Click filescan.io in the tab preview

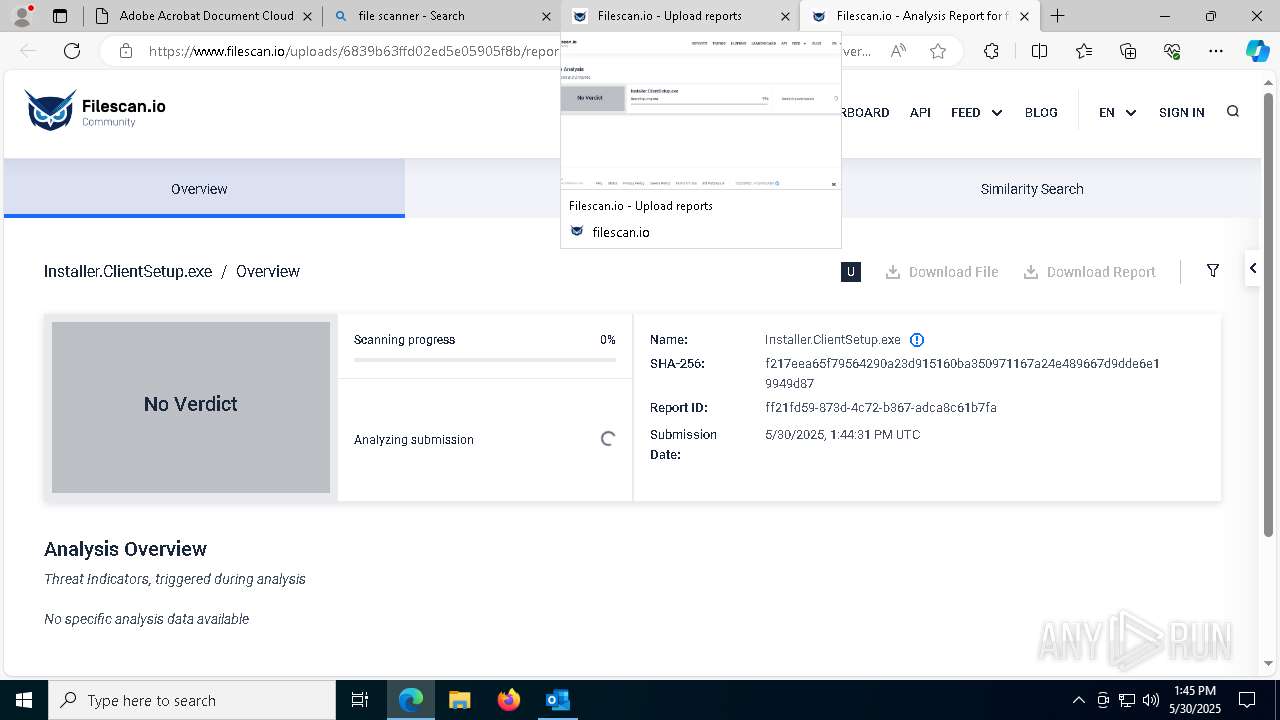tap(620, 232)
